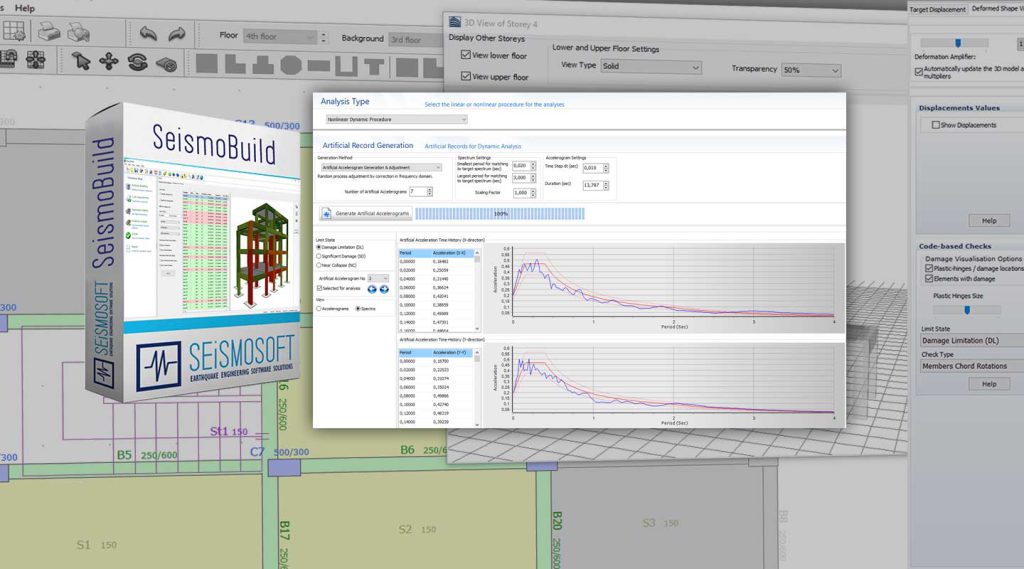Switch to Target Displacement tab
The height and width of the screenshot is (569, 1024).
coord(937,9)
